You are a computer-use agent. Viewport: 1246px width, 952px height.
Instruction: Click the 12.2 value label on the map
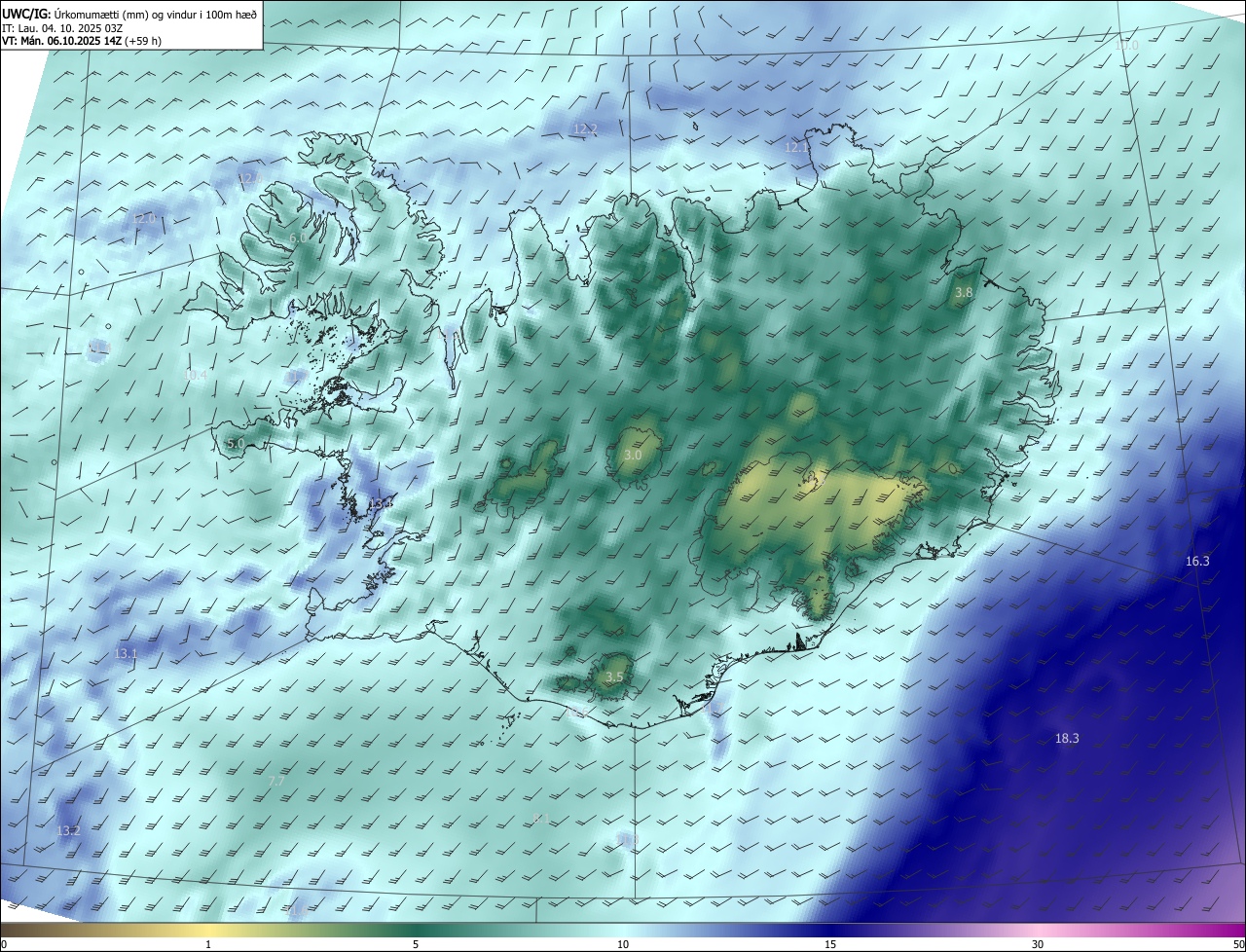(x=585, y=128)
